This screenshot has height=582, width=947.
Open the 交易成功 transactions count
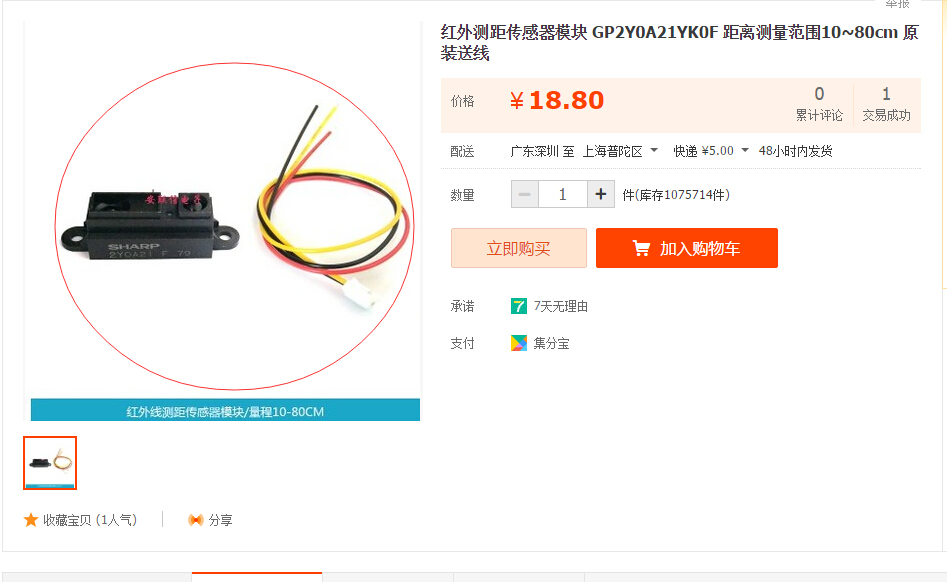pyautogui.click(x=886, y=104)
